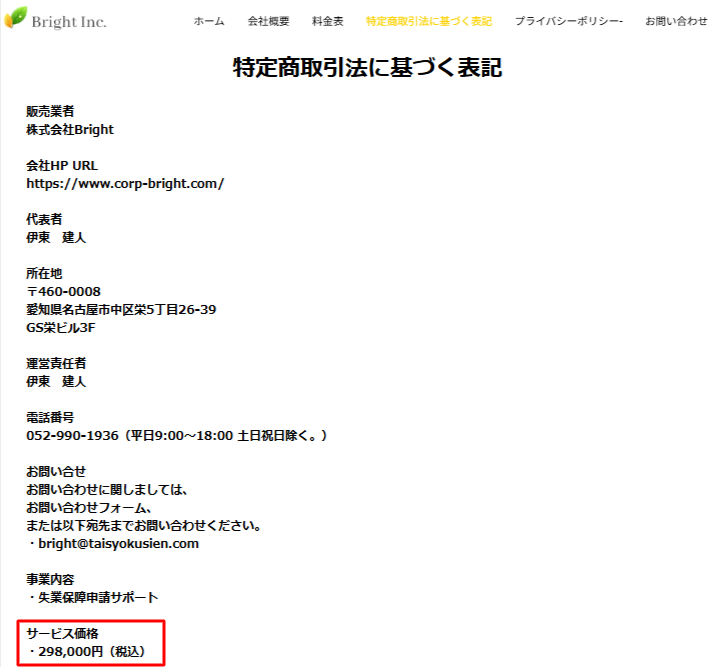Go to the 会社概要 page
Viewport: 711px width, 667px height.
click(x=268, y=21)
